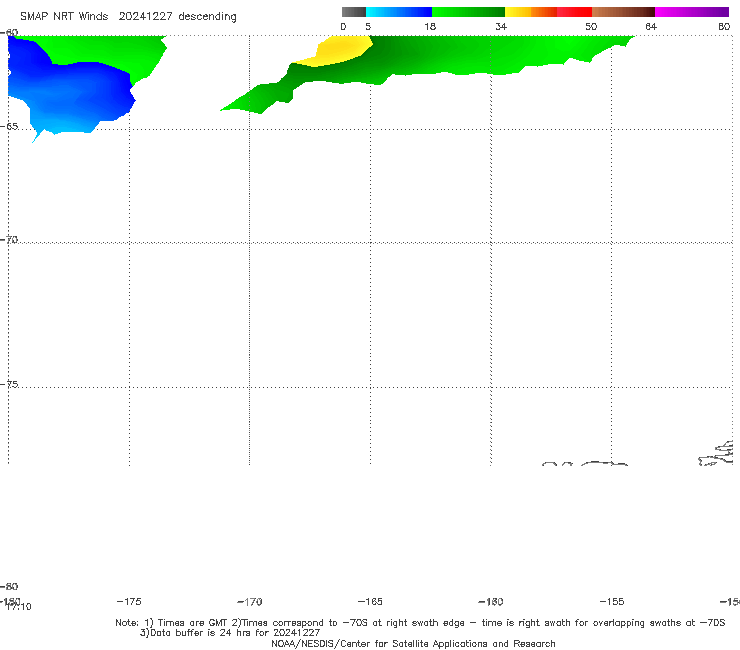The width and height of the screenshot is (740, 650).
Task: Click the word "descending" in the title
Action: click(x=208, y=17)
